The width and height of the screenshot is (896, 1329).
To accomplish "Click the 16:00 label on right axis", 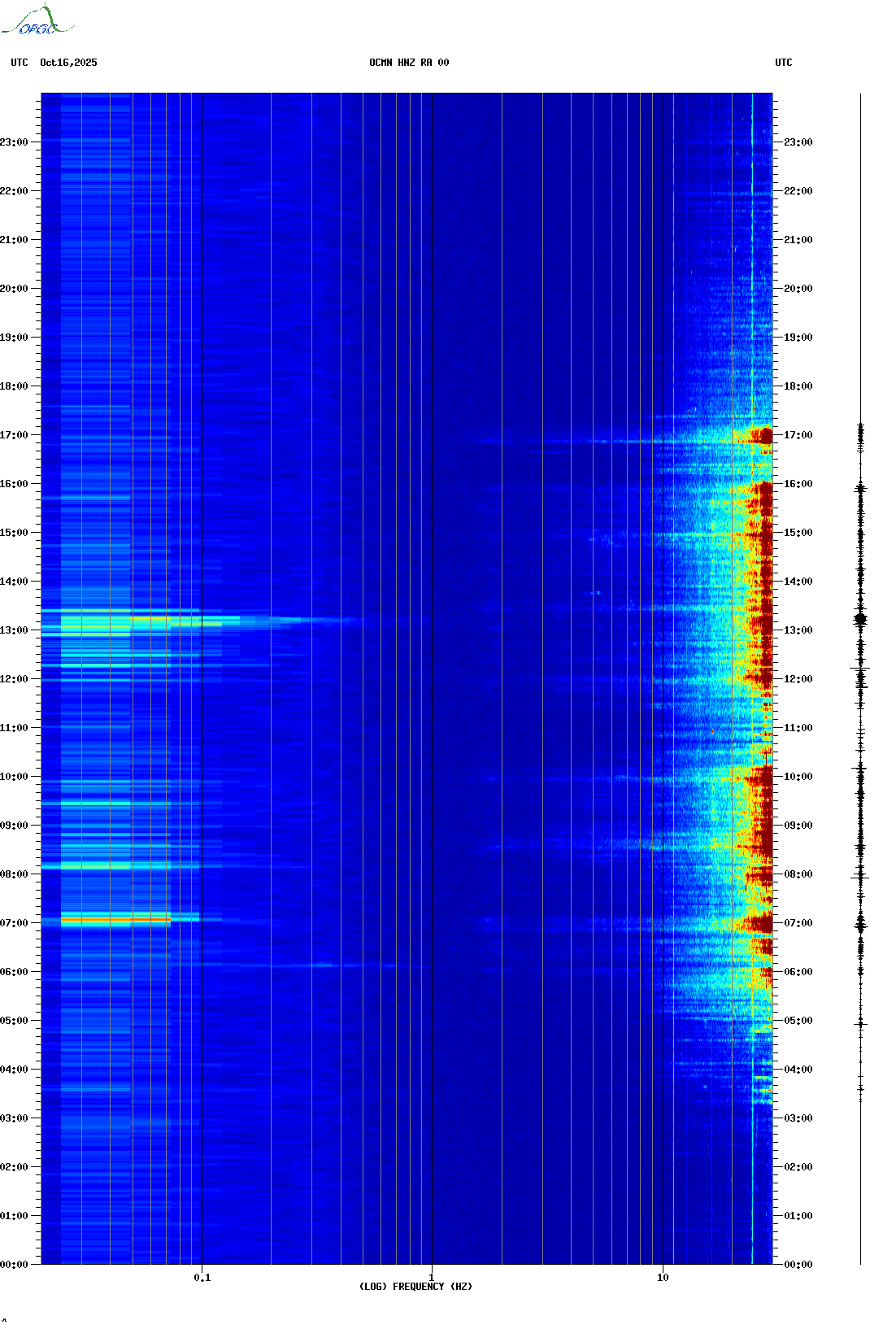I will click(798, 484).
